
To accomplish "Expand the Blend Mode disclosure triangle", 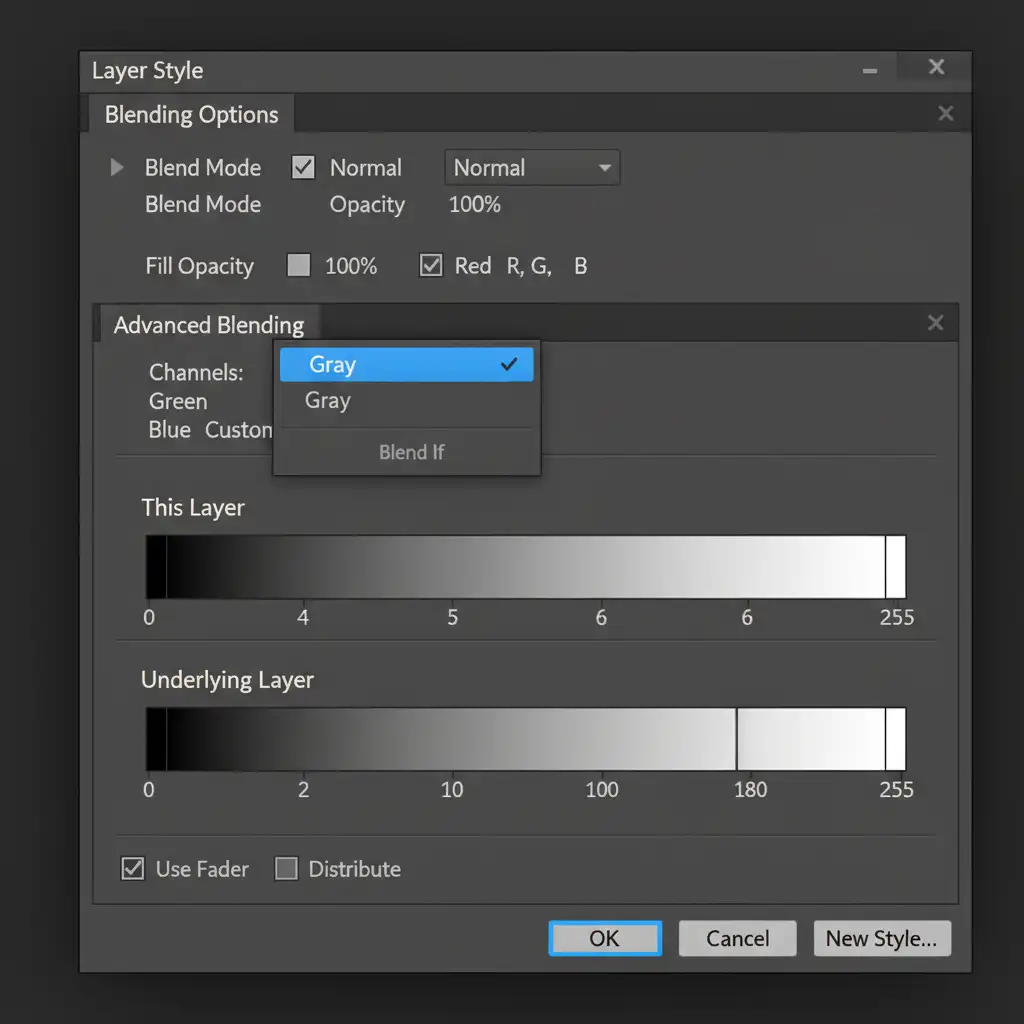I will (x=117, y=167).
